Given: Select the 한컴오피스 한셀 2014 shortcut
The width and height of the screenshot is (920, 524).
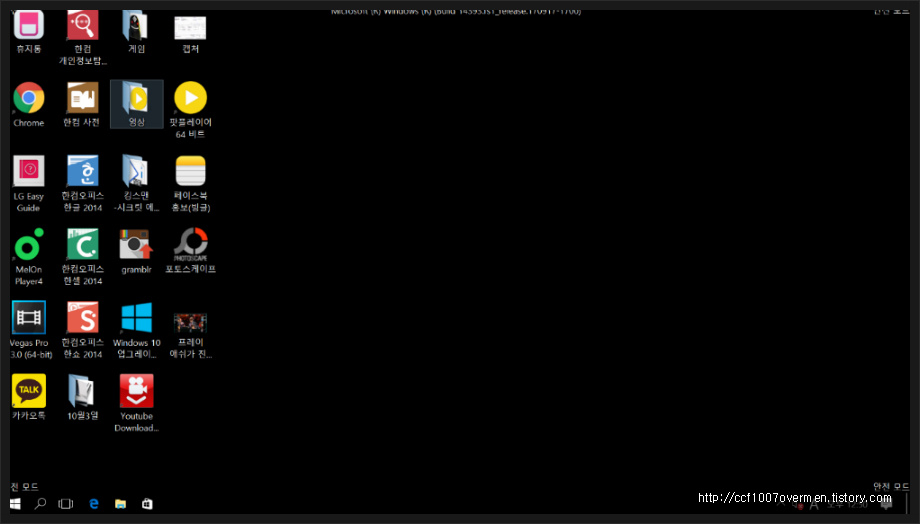Looking at the screenshot, I should coord(83,244).
